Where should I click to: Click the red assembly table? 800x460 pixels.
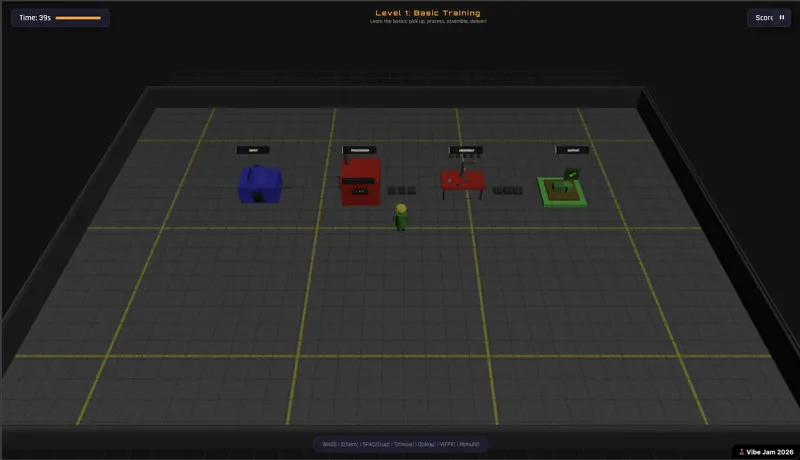tap(463, 183)
